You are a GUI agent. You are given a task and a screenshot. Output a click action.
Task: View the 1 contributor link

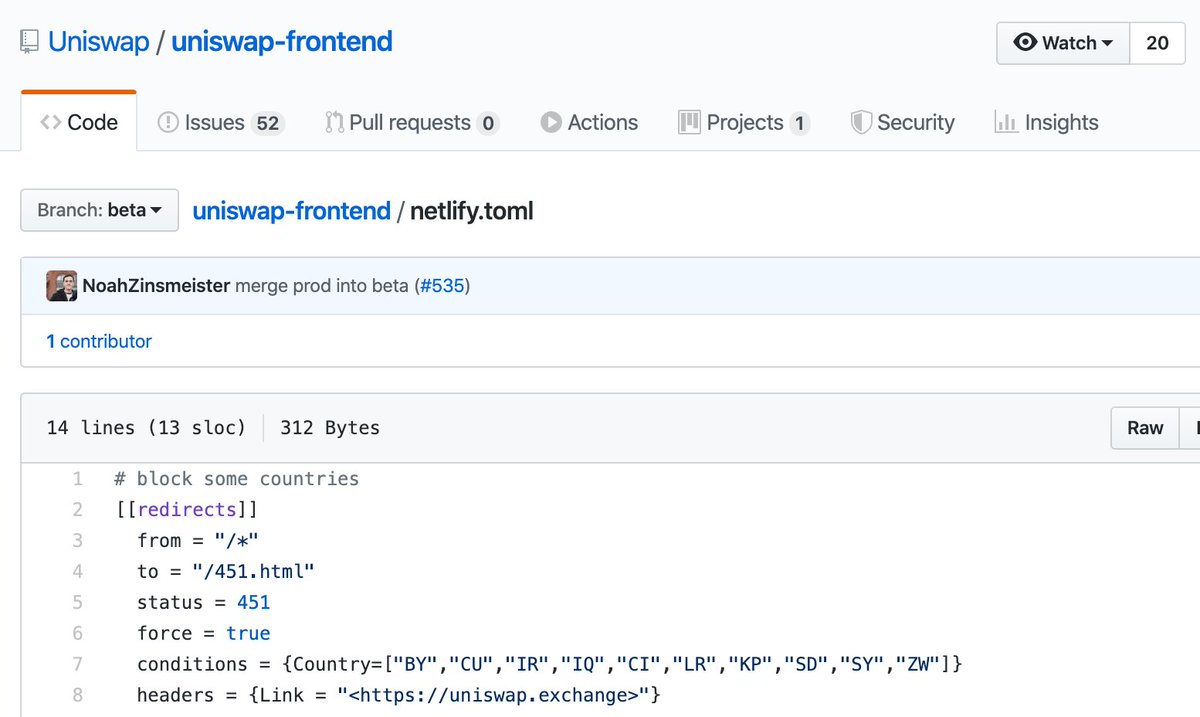[x=99, y=341]
